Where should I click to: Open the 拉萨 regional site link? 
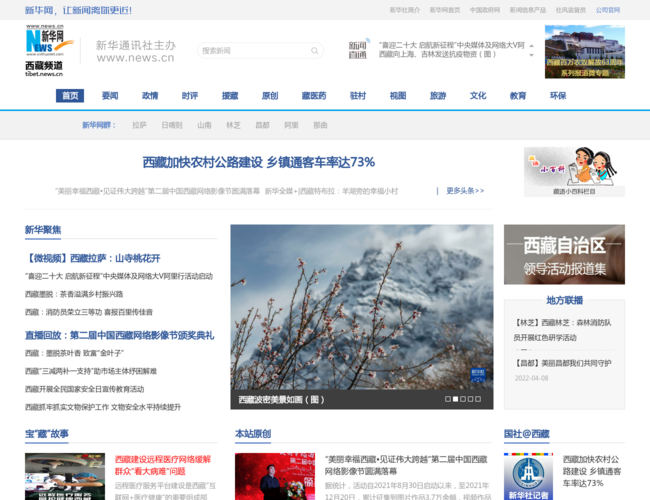click(139, 125)
